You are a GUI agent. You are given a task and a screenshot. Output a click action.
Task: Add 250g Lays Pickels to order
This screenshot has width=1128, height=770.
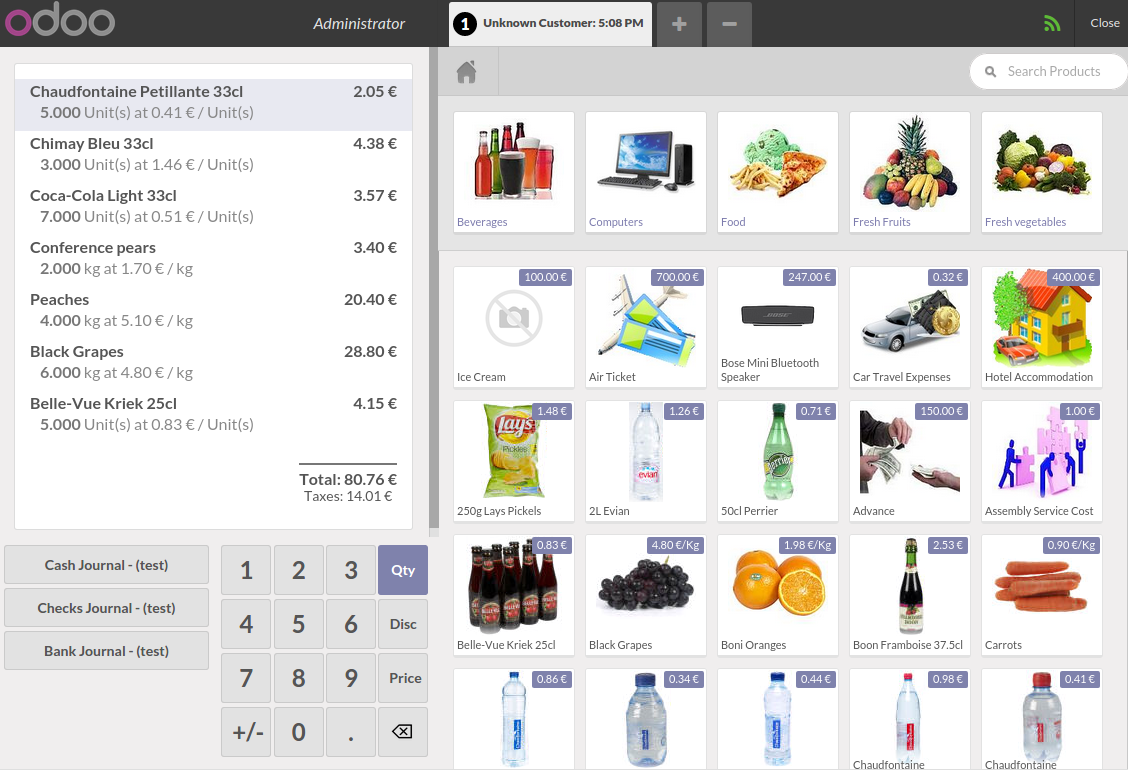coord(514,462)
